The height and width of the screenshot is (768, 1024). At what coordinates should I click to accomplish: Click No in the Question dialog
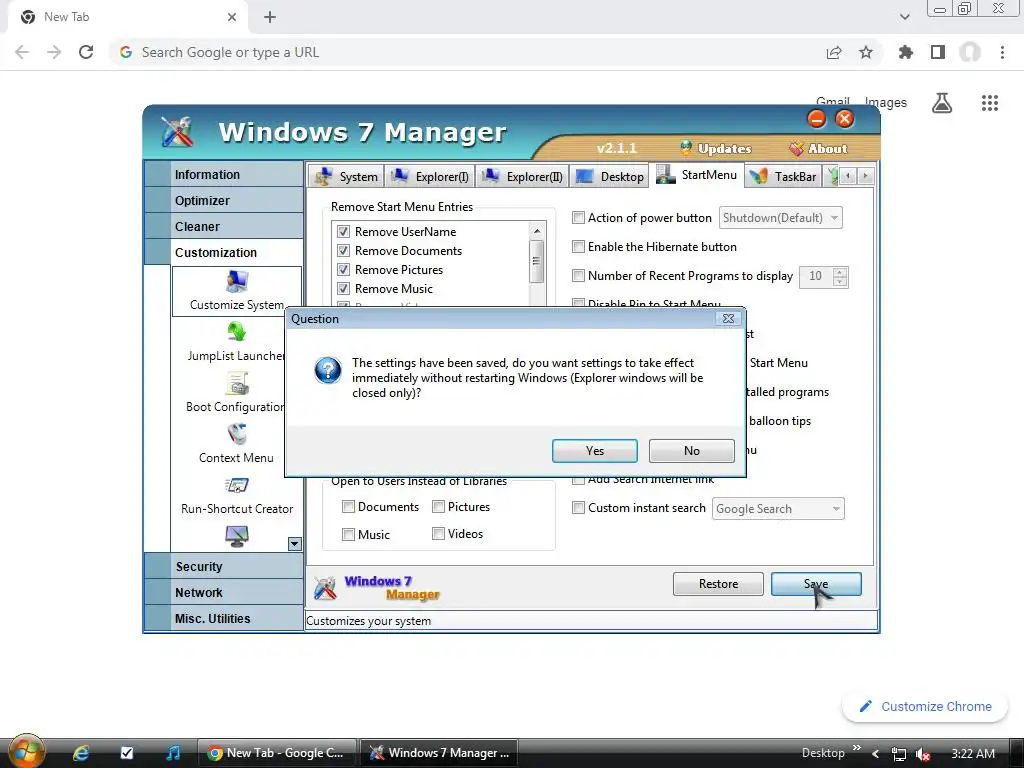(692, 451)
